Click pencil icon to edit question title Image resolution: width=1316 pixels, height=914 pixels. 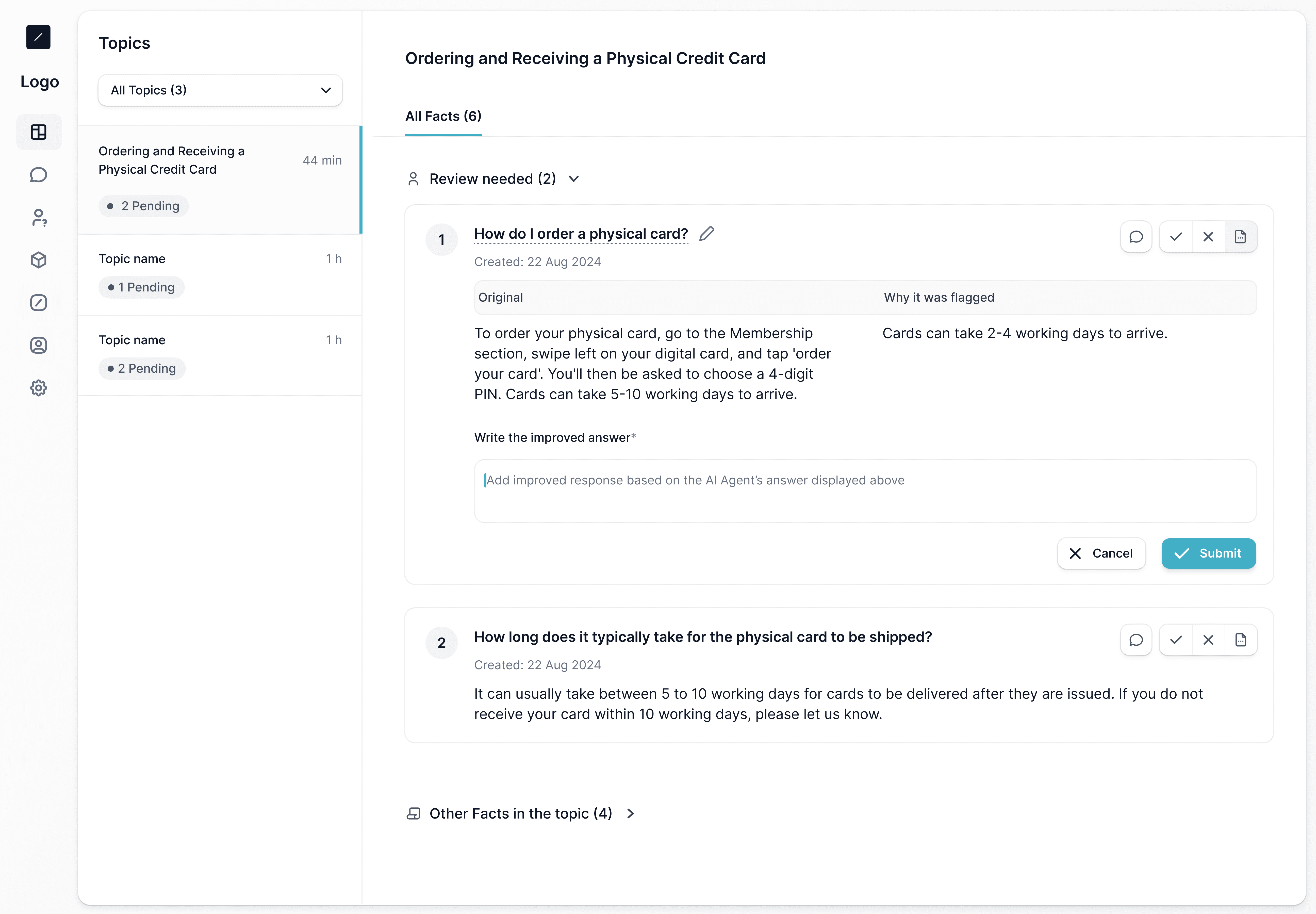click(x=707, y=234)
